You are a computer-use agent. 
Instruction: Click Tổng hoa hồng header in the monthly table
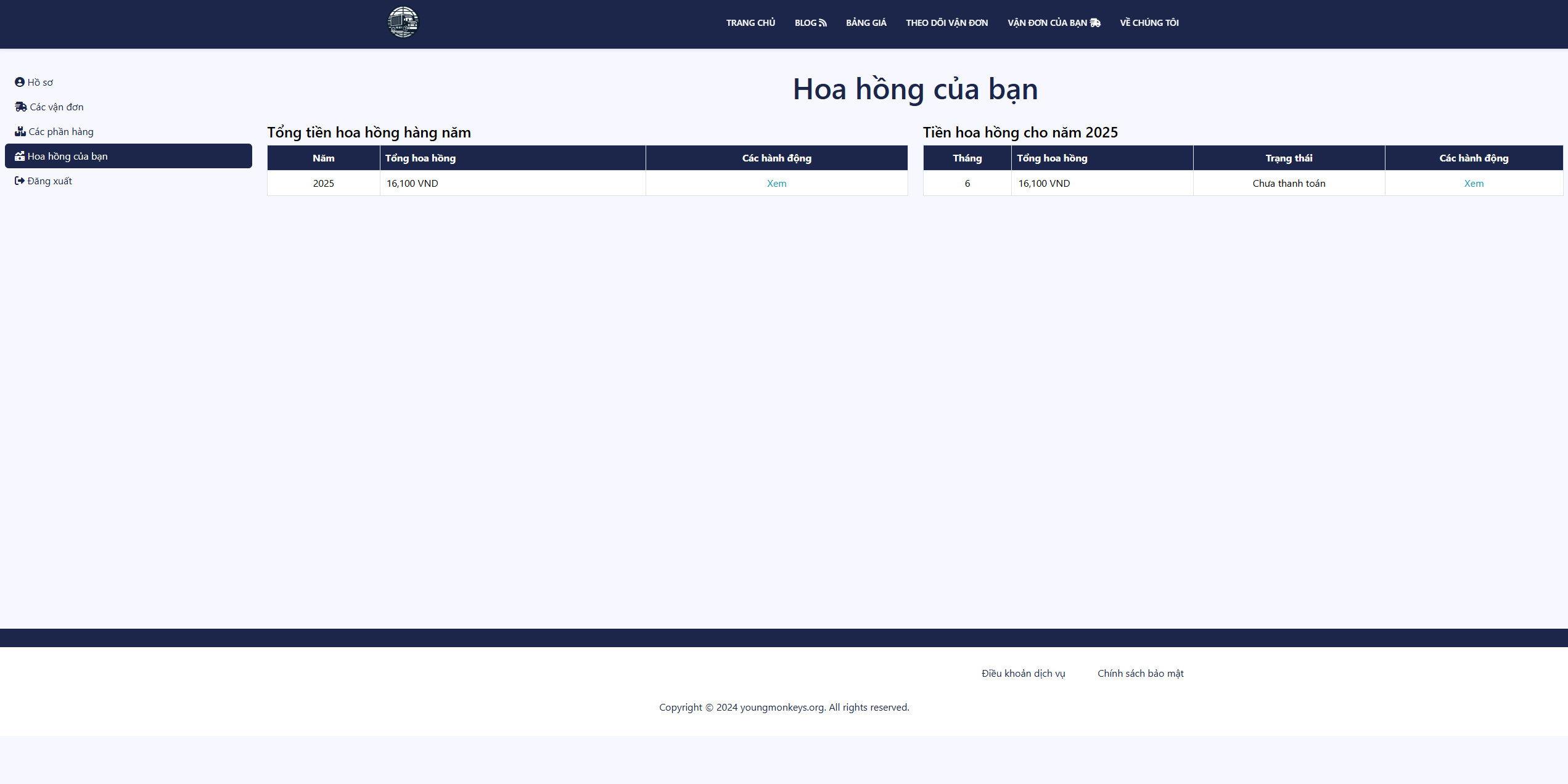[1102, 158]
